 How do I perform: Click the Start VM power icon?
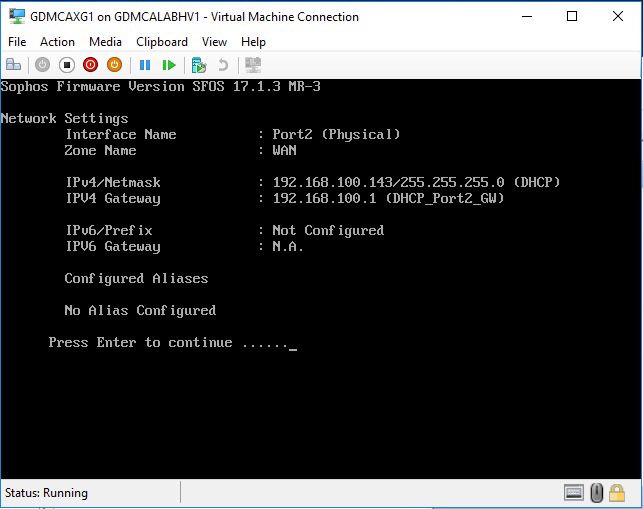42,65
